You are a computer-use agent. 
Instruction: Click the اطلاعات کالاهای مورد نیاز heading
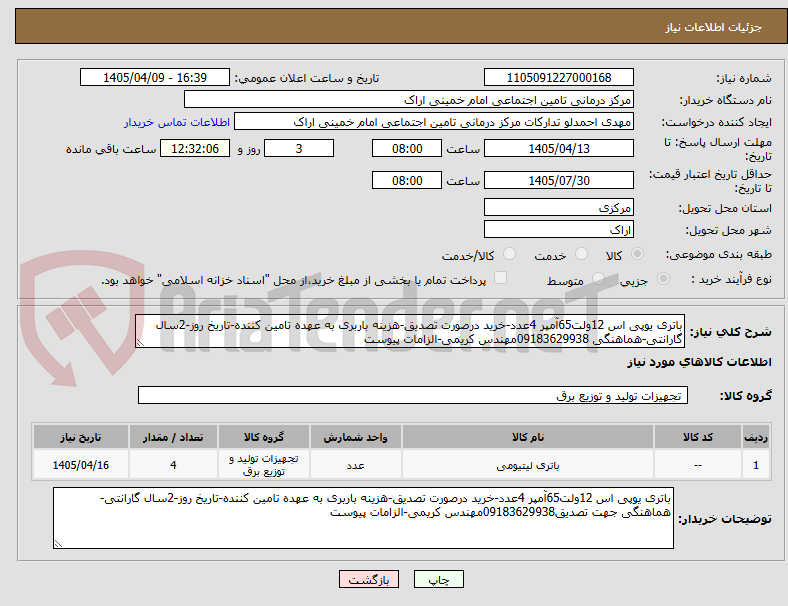click(699, 362)
